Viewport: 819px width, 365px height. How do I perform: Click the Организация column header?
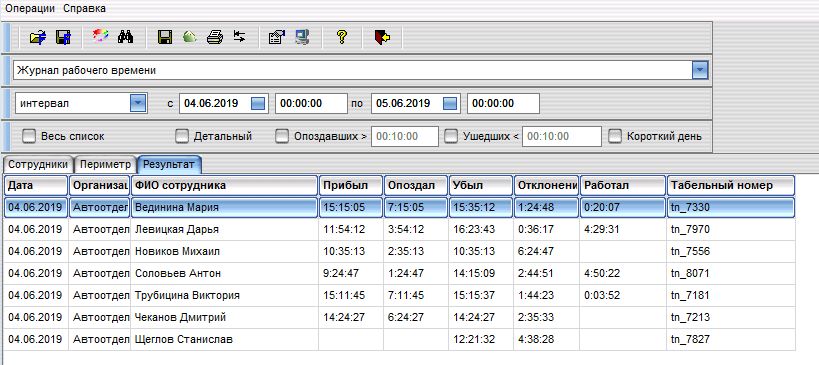pyautogui.click(x=99, y=185)
